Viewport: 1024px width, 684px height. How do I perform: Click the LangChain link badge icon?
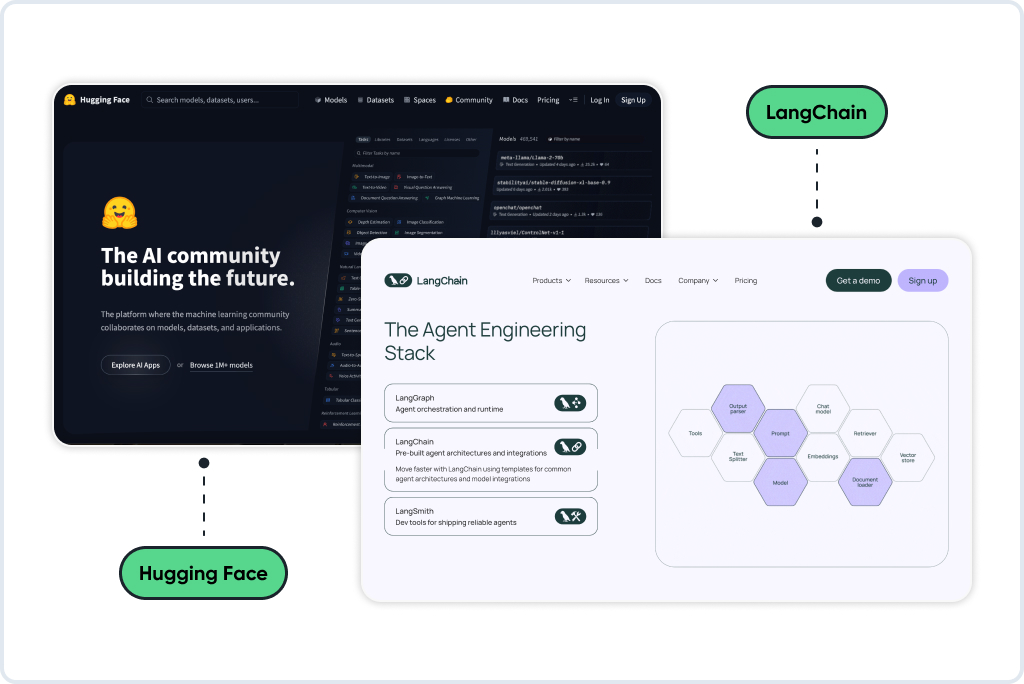[570, 447]
